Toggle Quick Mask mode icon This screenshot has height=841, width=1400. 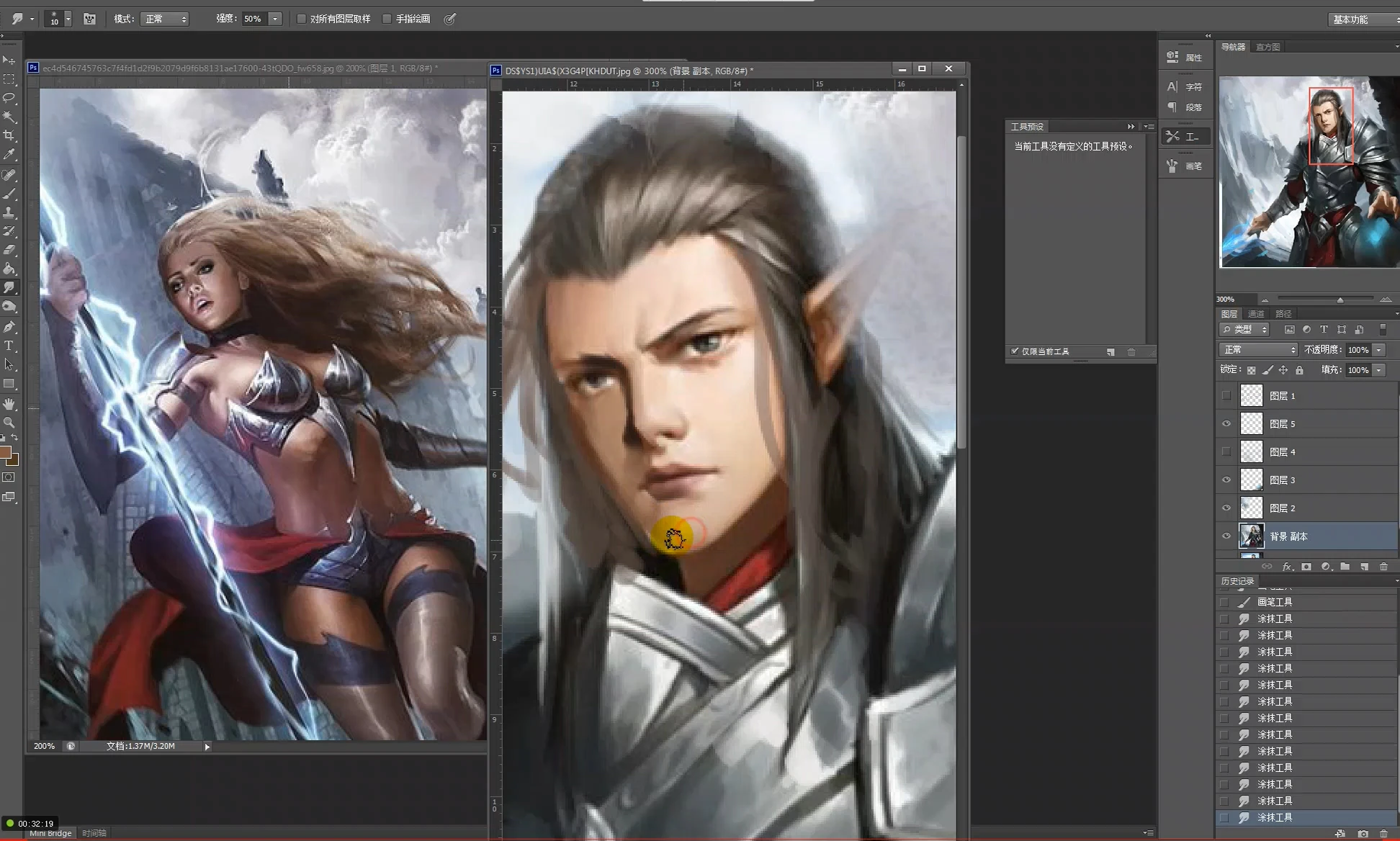click(9, 477)
